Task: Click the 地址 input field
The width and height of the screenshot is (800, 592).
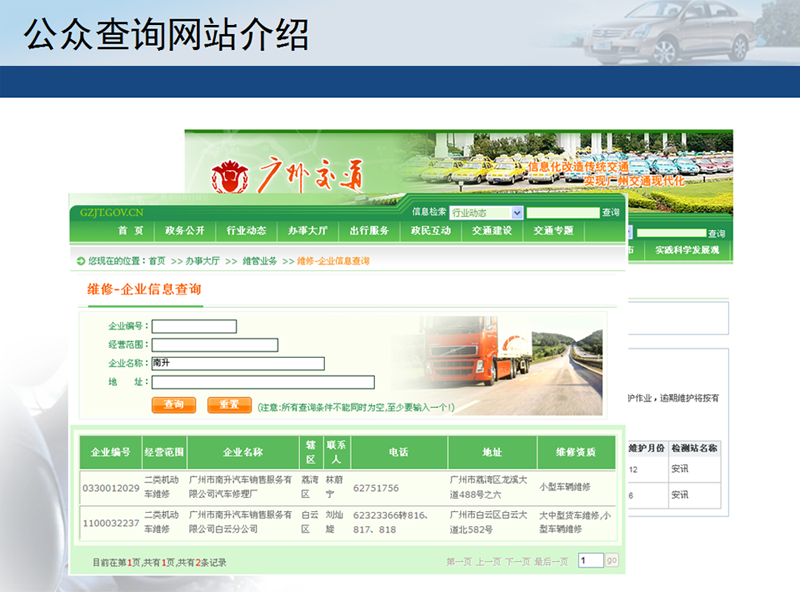Action: click(262, 382)
